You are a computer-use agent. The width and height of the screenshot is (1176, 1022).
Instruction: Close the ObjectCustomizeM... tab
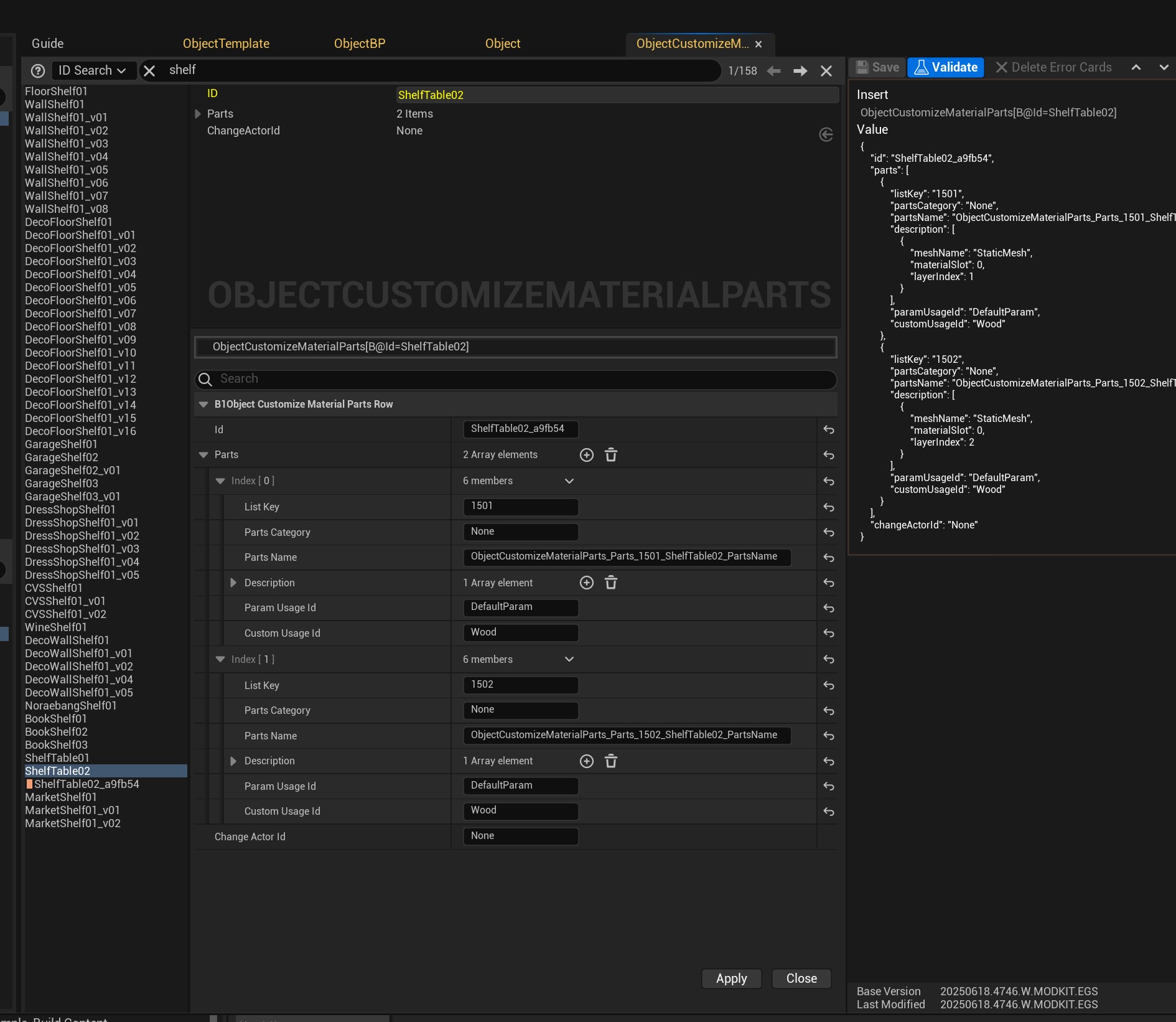coord(758,44)
